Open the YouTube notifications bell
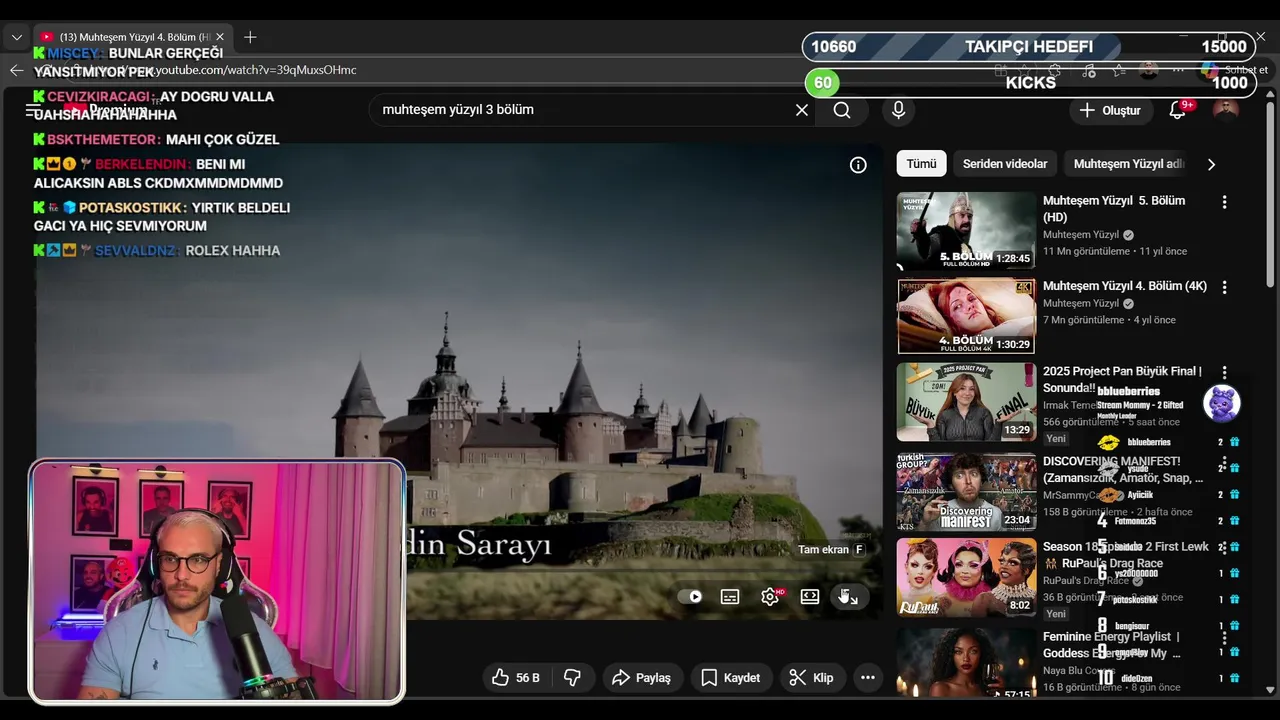Screen dimensions: 1280x720 pos(1178,110)
